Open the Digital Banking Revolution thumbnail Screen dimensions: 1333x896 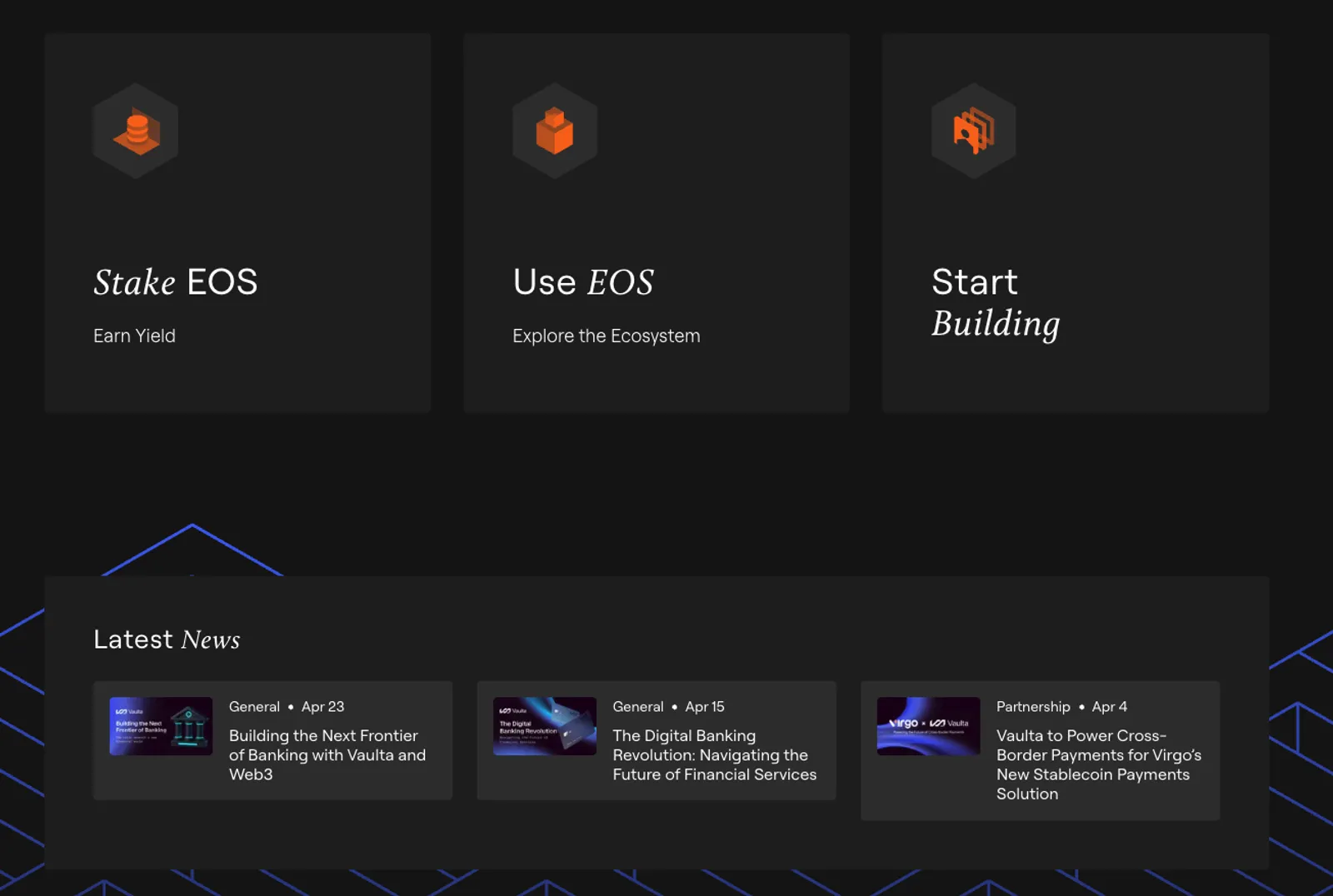click(545, 726)
